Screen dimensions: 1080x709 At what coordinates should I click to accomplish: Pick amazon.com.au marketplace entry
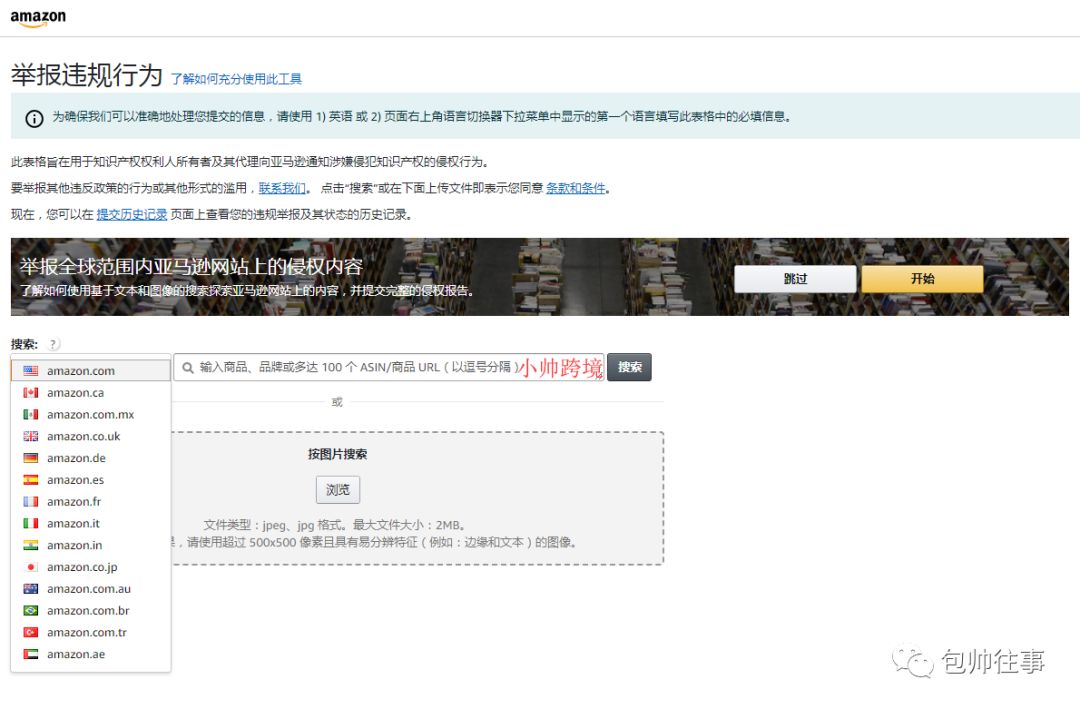(x=91, y=589)
